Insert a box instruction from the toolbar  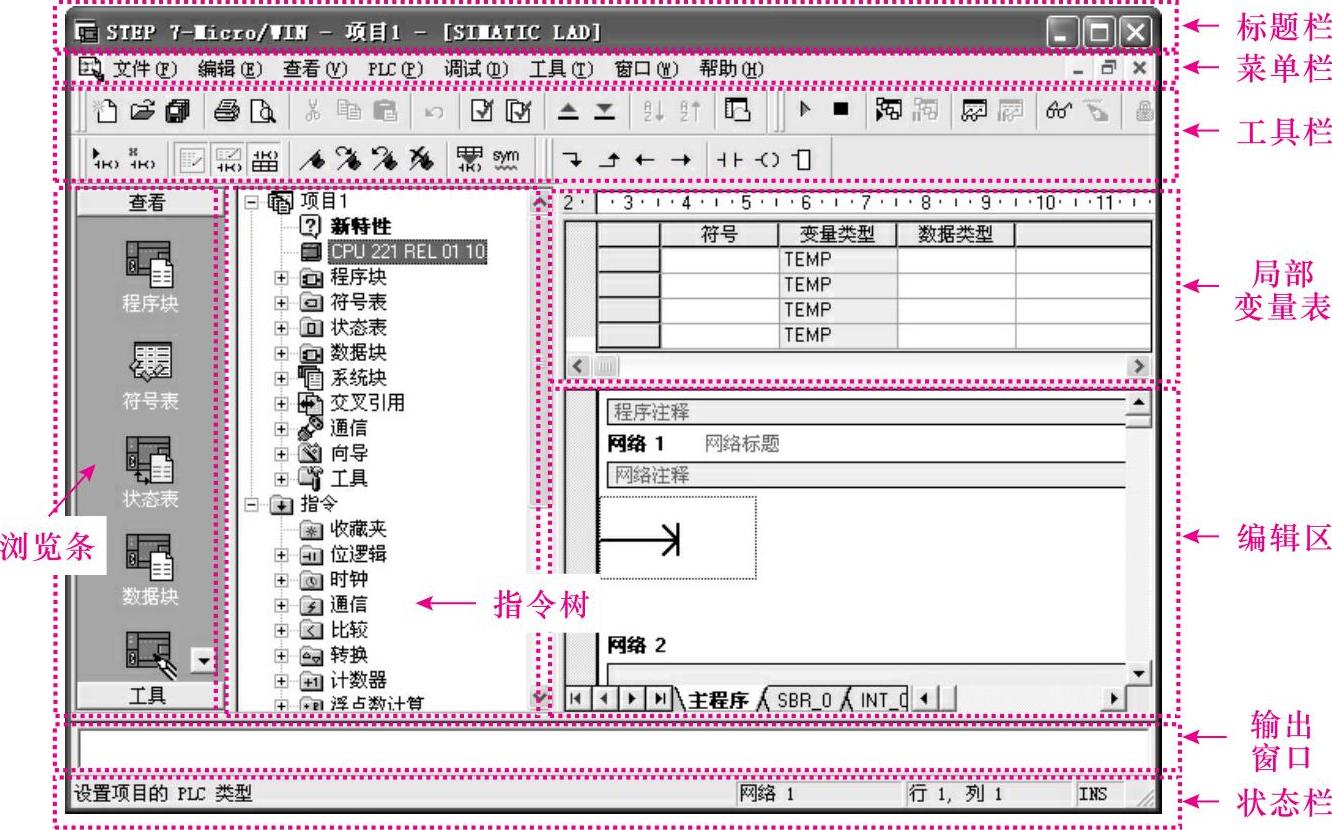[x=801, y=159]
